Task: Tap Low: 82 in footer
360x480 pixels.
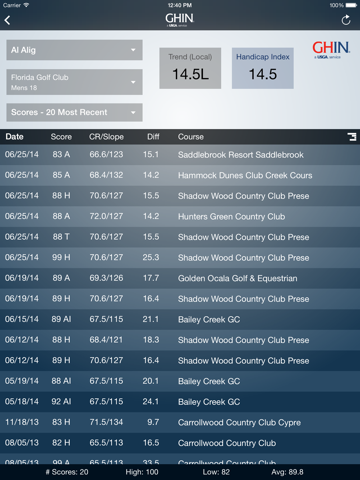Action: click(216, 472)
